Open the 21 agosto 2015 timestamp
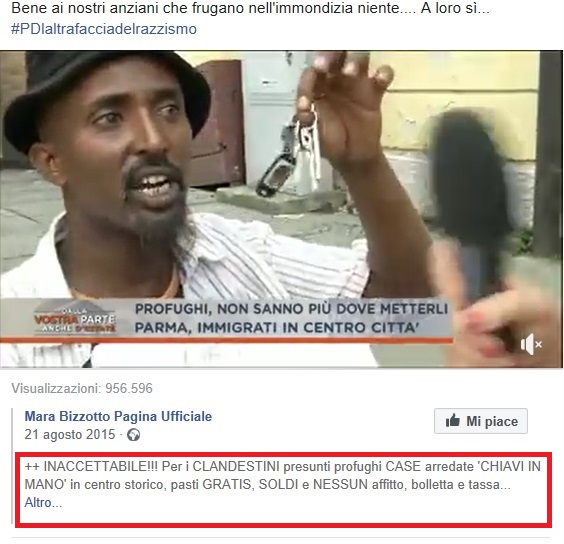 pos(70,434)
